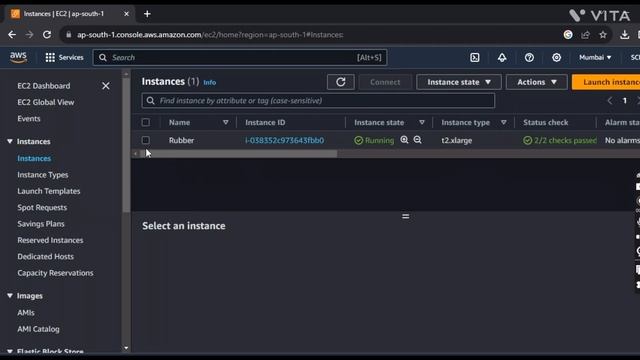Click the search magnifier in the AWS search bar
The height and width of the screenshot is (360, 640).
point(103,58)
